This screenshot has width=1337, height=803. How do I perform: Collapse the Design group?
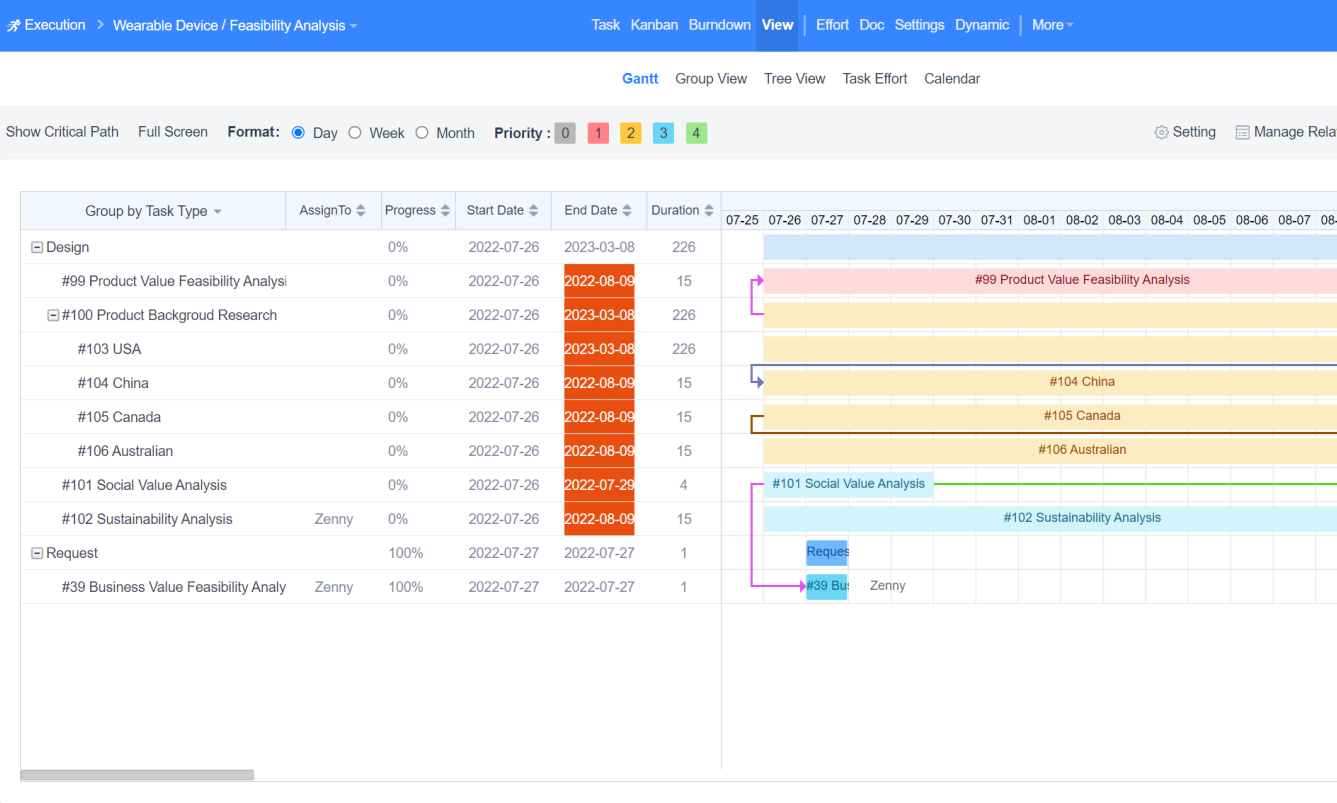pos(37,247)
